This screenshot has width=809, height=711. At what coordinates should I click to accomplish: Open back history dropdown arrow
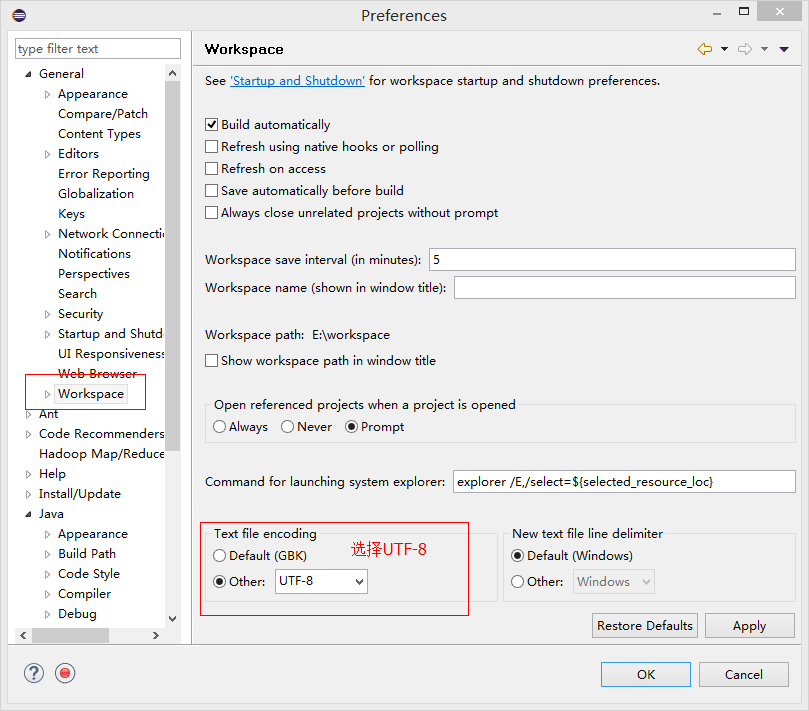pyautogui.click(x=724, y=49)
